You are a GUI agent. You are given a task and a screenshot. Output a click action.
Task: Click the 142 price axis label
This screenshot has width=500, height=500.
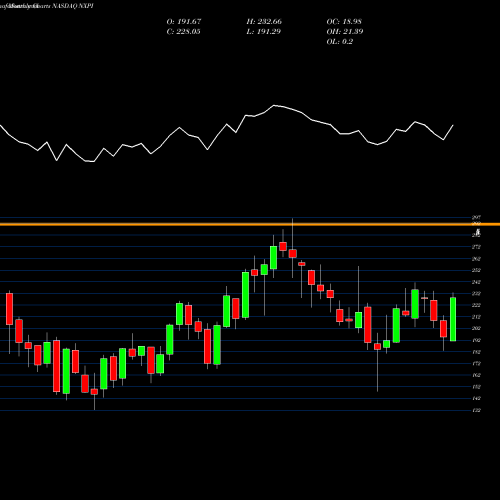477,399
